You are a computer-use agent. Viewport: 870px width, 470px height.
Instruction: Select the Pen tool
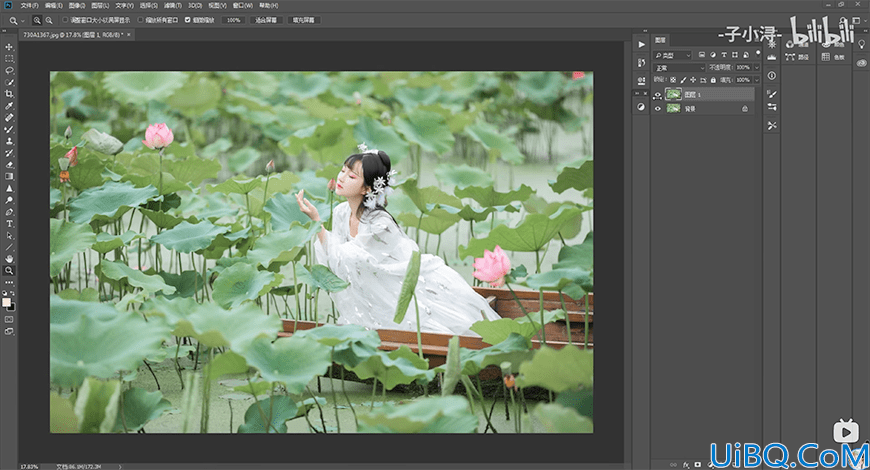click(9, 212)
